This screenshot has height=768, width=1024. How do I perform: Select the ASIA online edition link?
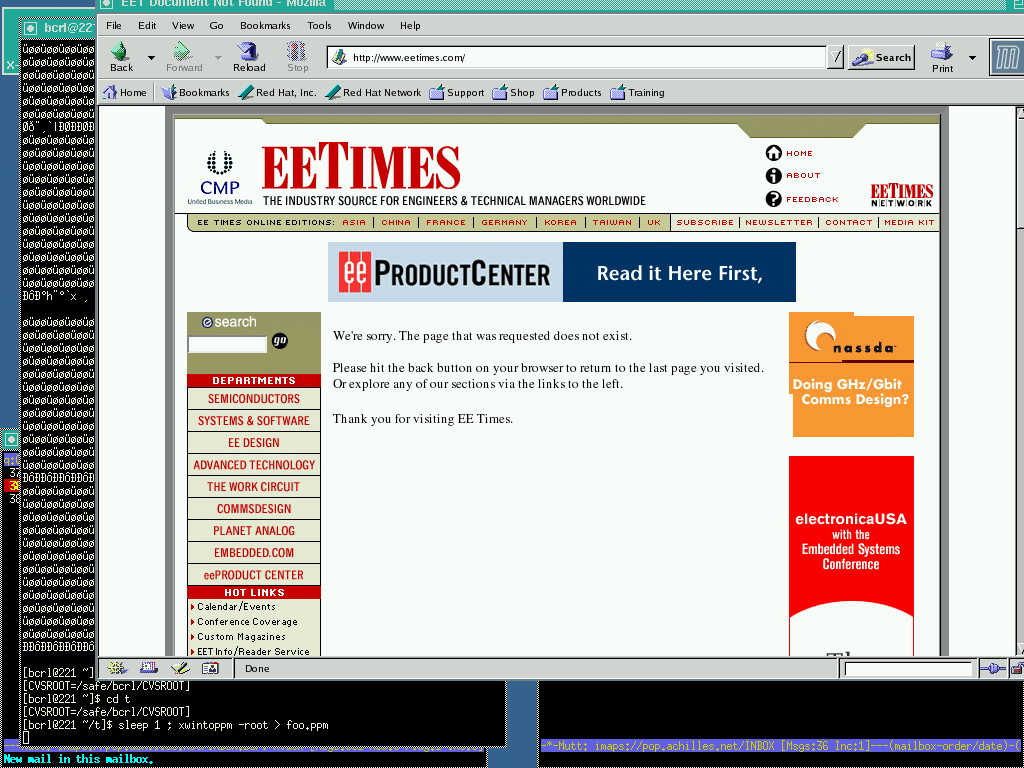tap(354, 222)
